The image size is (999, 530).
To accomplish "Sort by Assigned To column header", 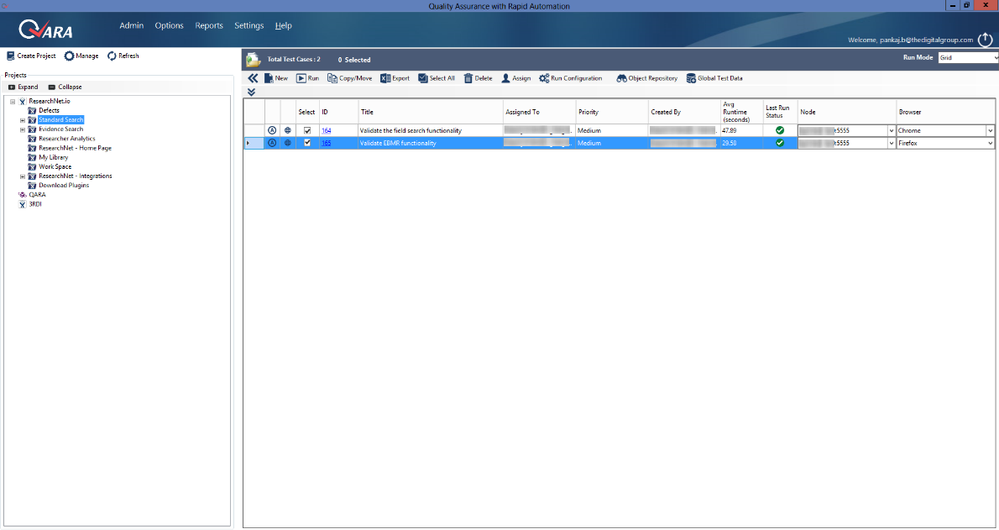I will tap(540, 111).
